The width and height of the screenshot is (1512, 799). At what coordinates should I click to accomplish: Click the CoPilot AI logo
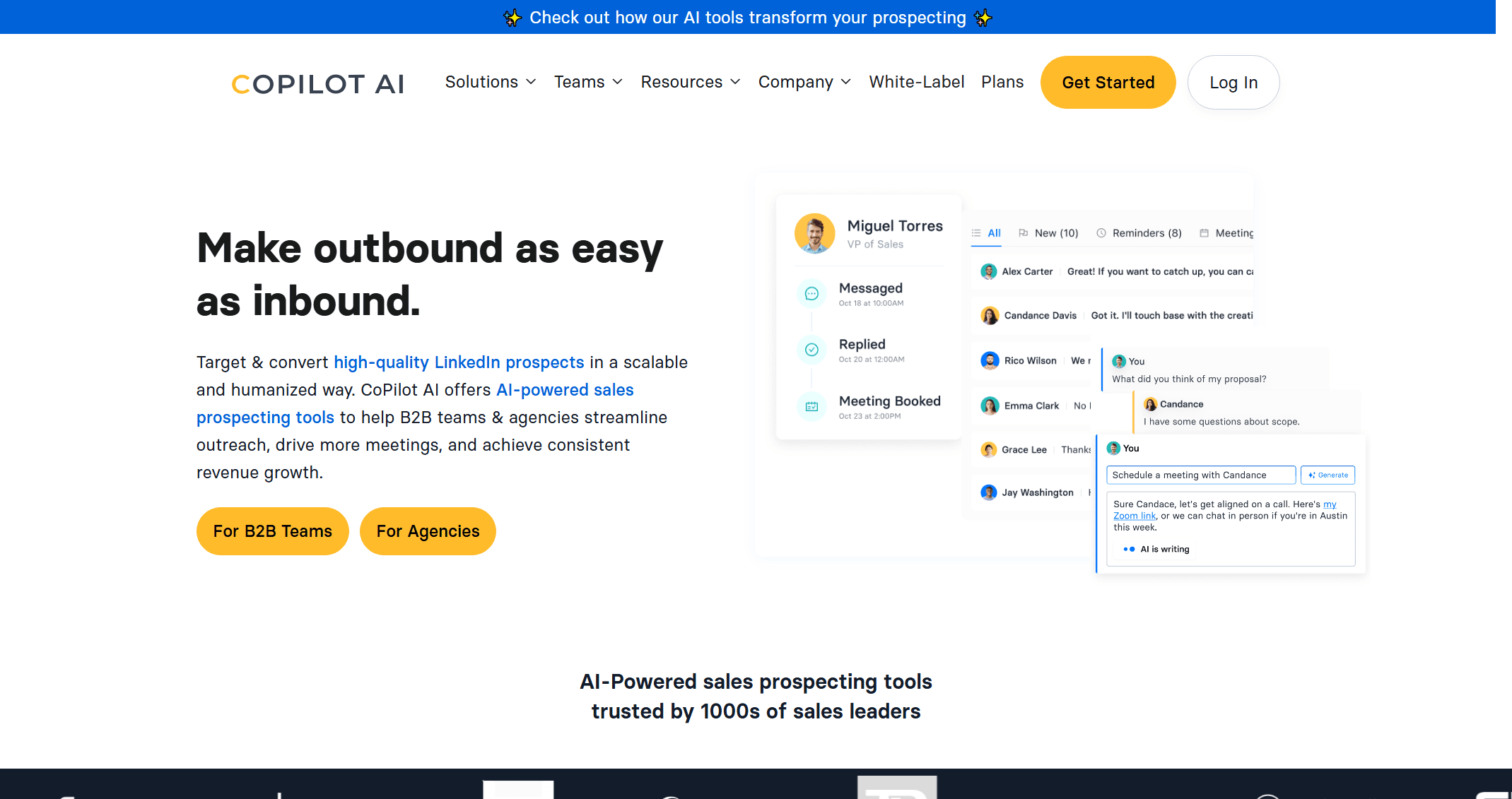click(x=318, y=83)
